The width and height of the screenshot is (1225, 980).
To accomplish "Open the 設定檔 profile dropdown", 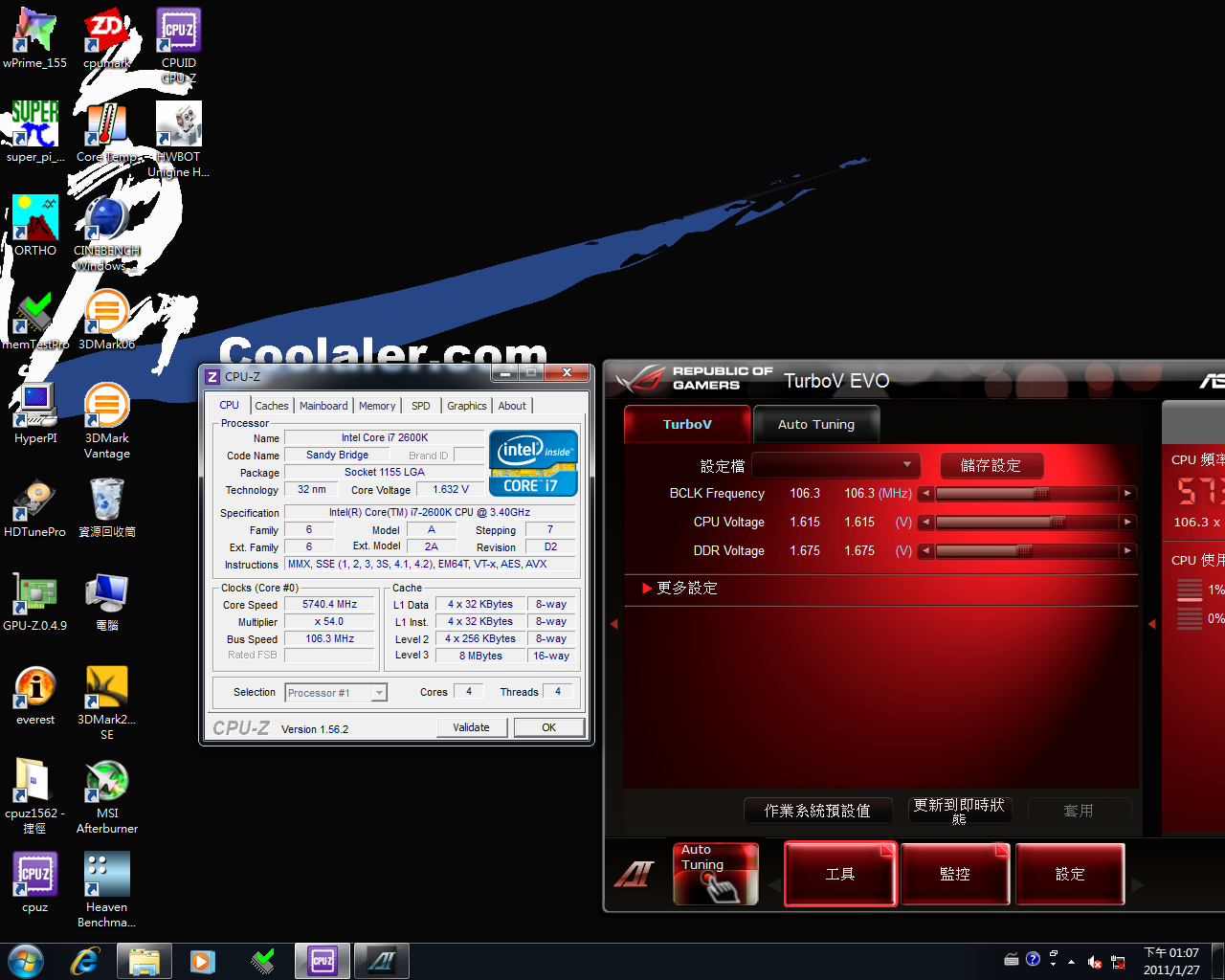I will coord(835,465).
